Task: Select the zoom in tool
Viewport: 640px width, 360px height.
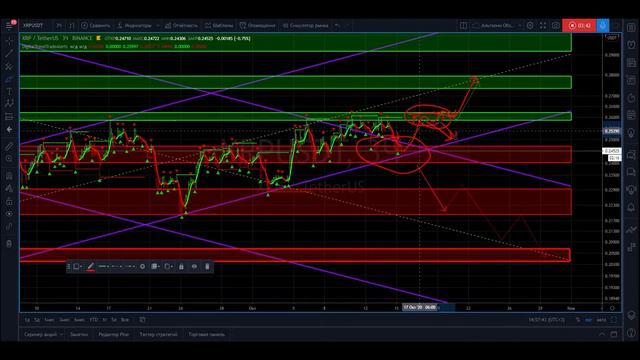Action: pos(9,158)
